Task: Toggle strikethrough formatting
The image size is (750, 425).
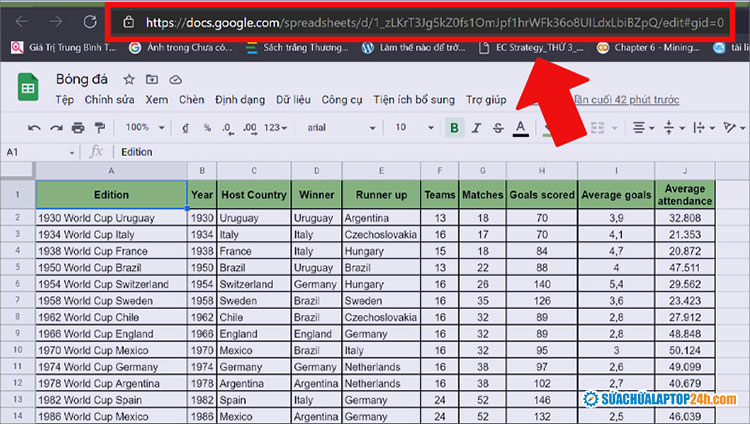Action: pos(498,128)
